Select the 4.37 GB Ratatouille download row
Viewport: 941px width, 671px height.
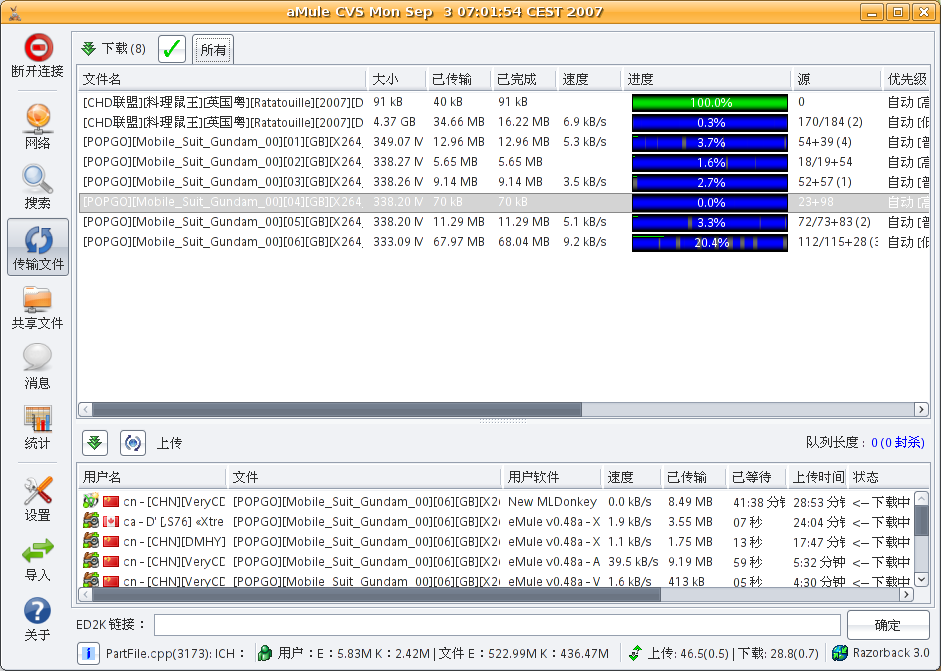coord(504,122)
